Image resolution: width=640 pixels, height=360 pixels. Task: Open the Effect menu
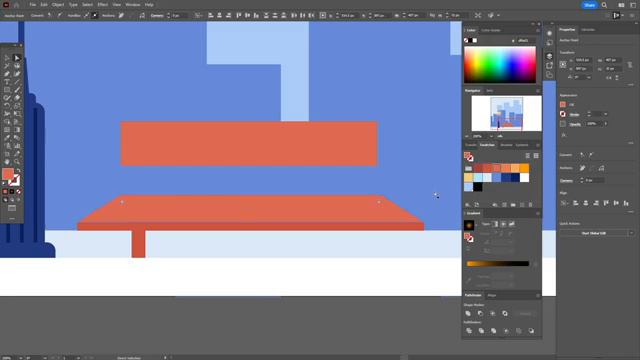coord(102,5)
